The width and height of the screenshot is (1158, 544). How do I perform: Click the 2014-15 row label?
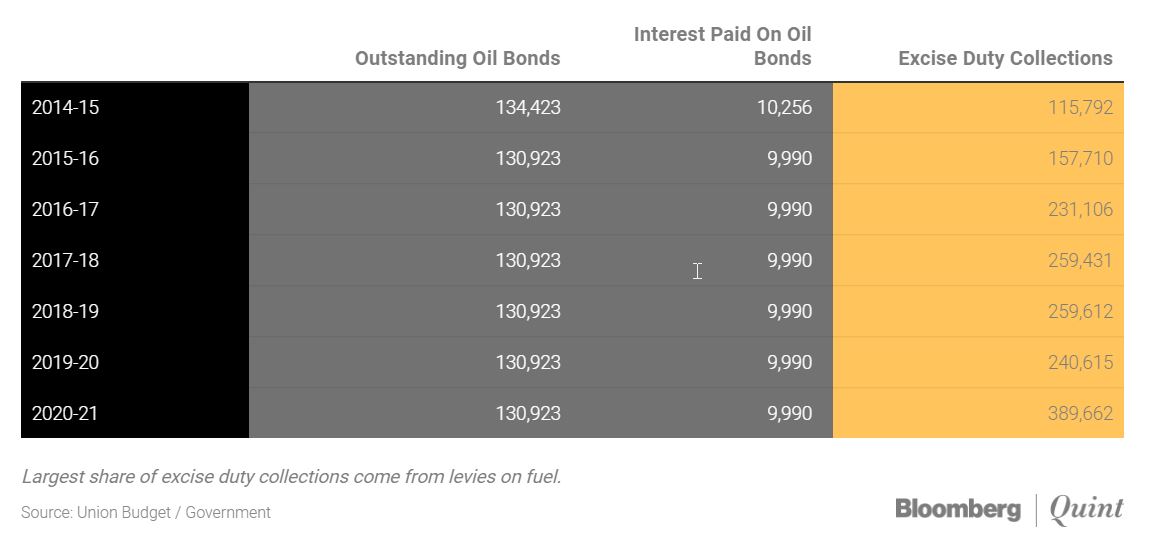coord(65,108)
